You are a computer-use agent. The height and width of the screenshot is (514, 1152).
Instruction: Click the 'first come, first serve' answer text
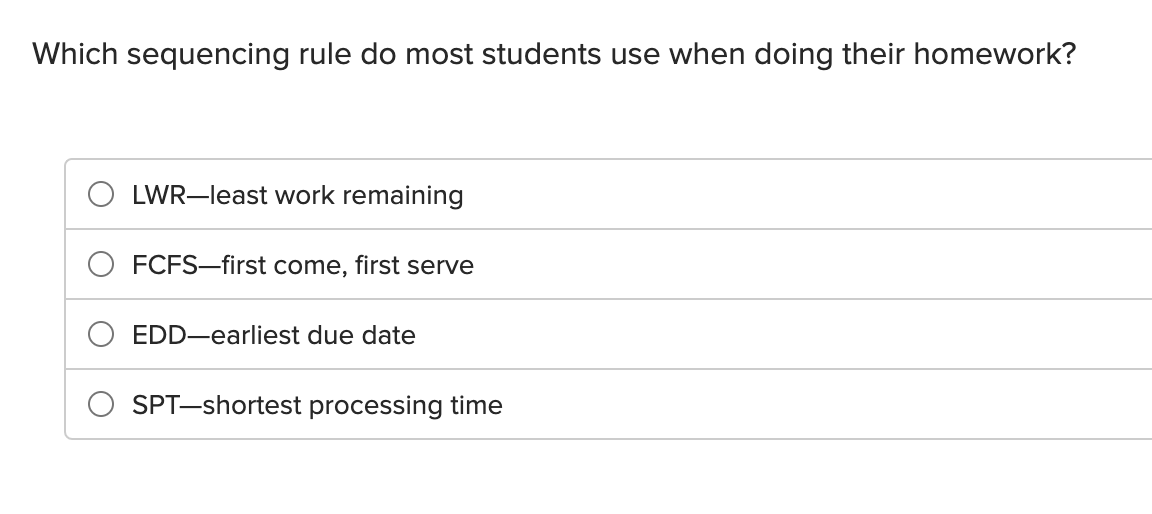(x=347, y=265)
